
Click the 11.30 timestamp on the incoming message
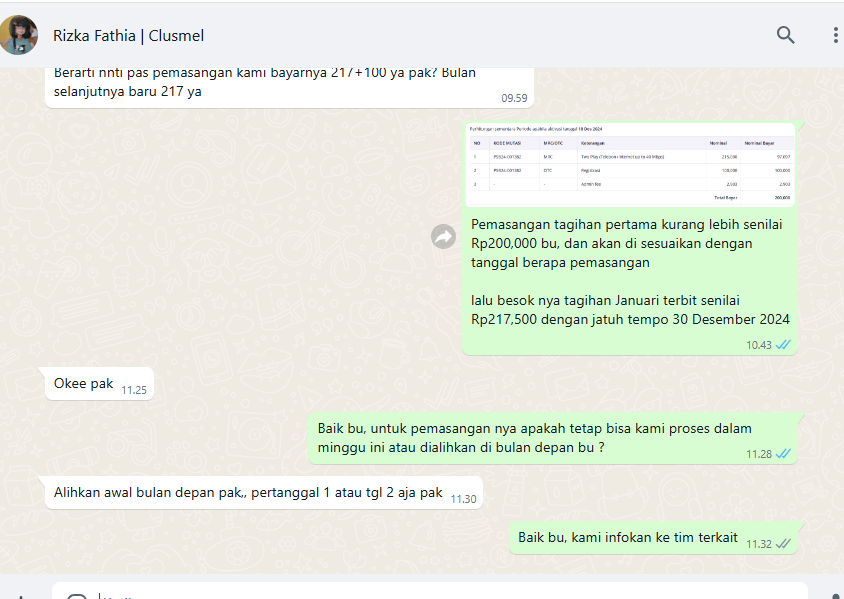tap(463, 499)
